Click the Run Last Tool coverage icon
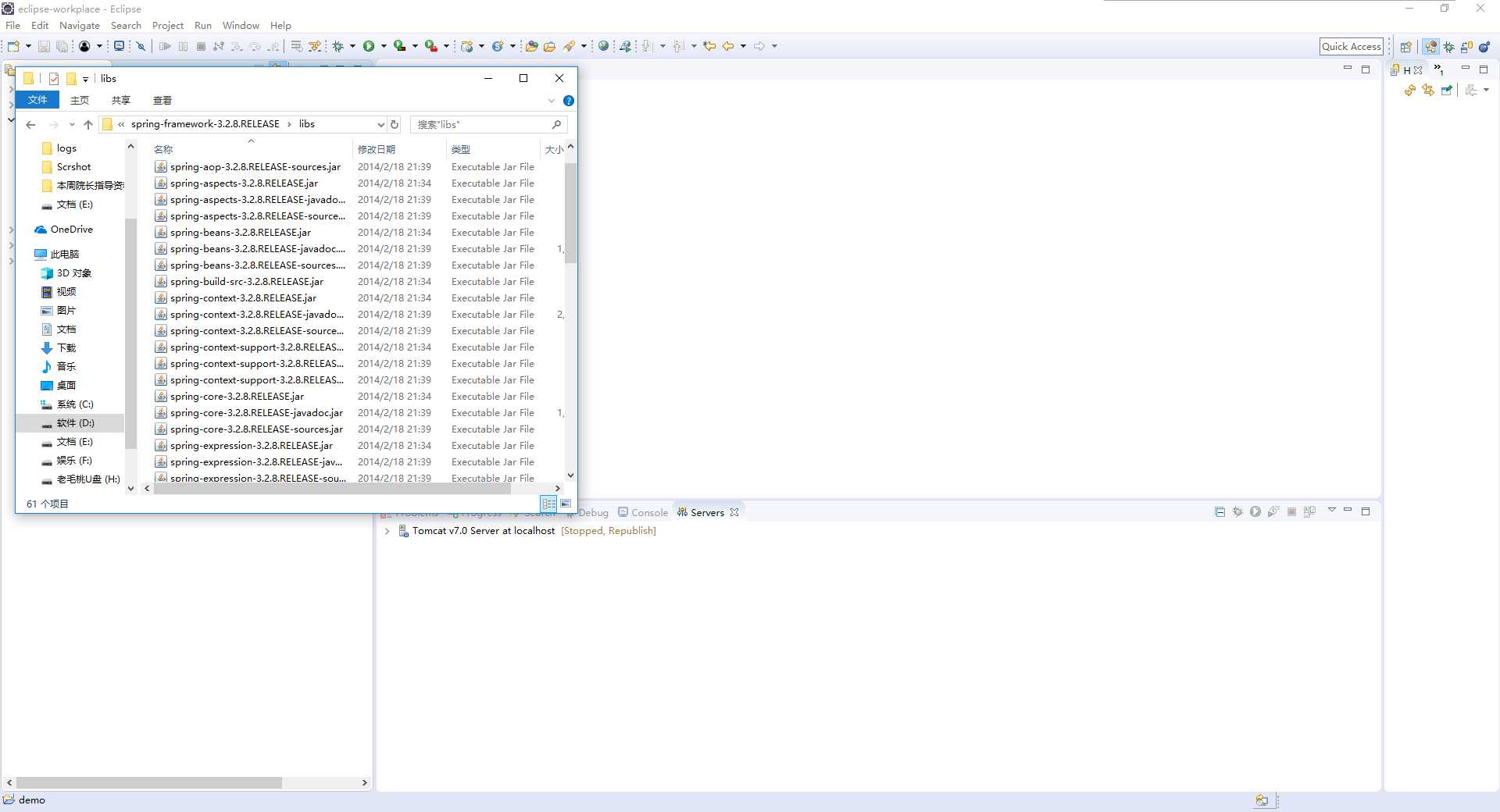Image resolution: width=1500 pixels, height=812 pixels. point(399,46)
